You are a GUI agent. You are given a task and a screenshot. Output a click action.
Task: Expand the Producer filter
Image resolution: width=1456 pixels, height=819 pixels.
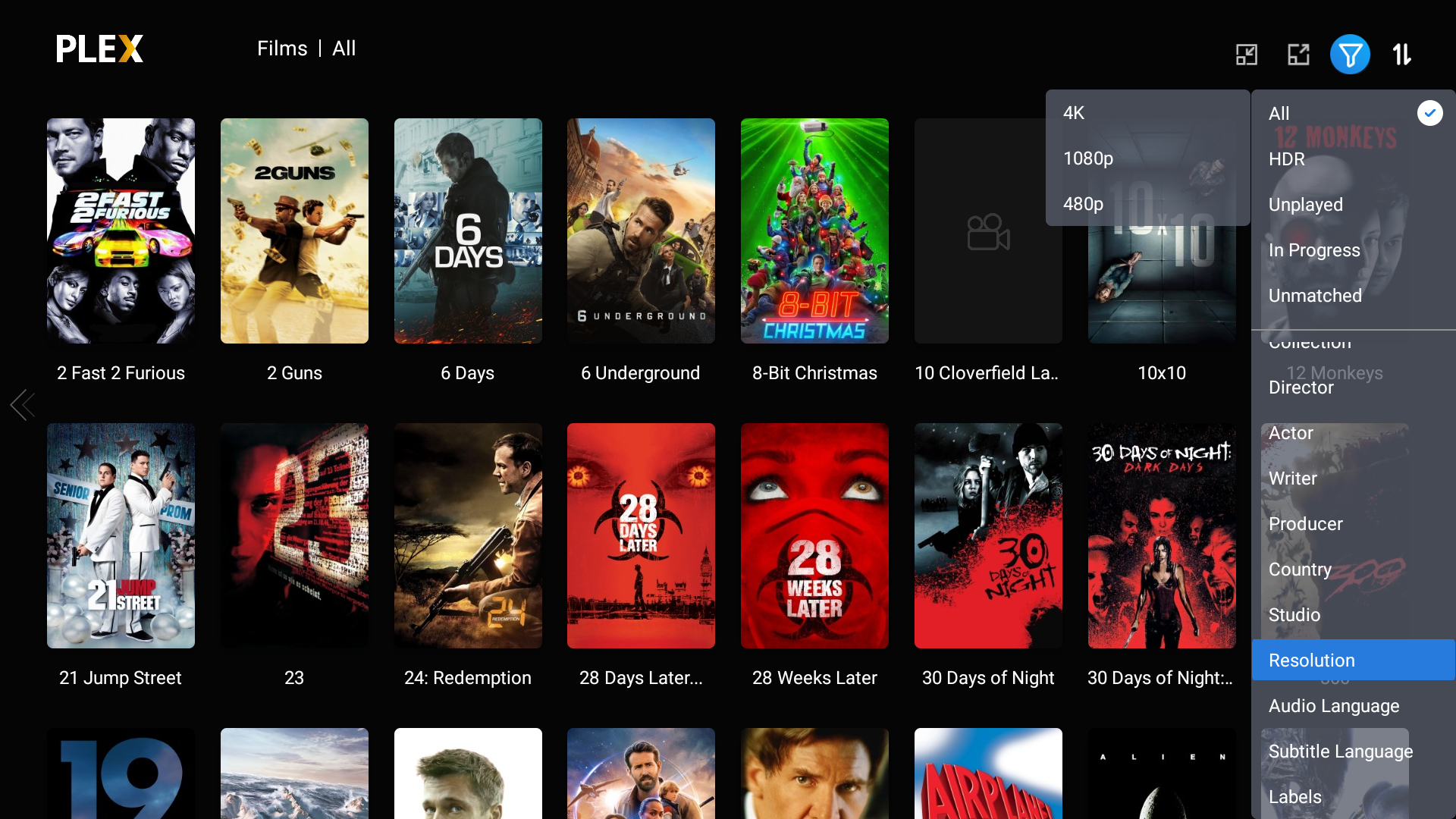click(x=1353, y=524)
